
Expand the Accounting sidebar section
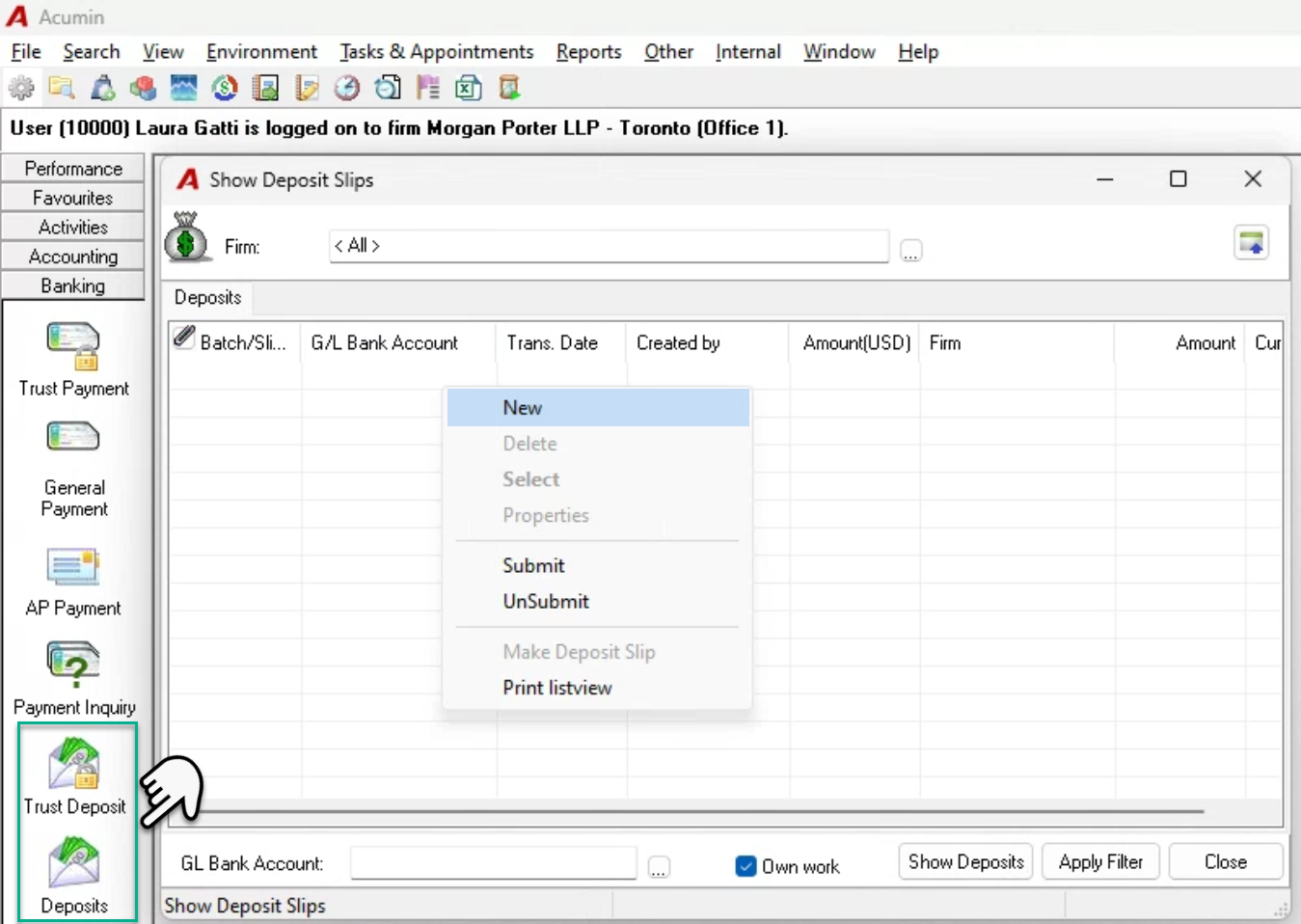(x=73, y=257)
